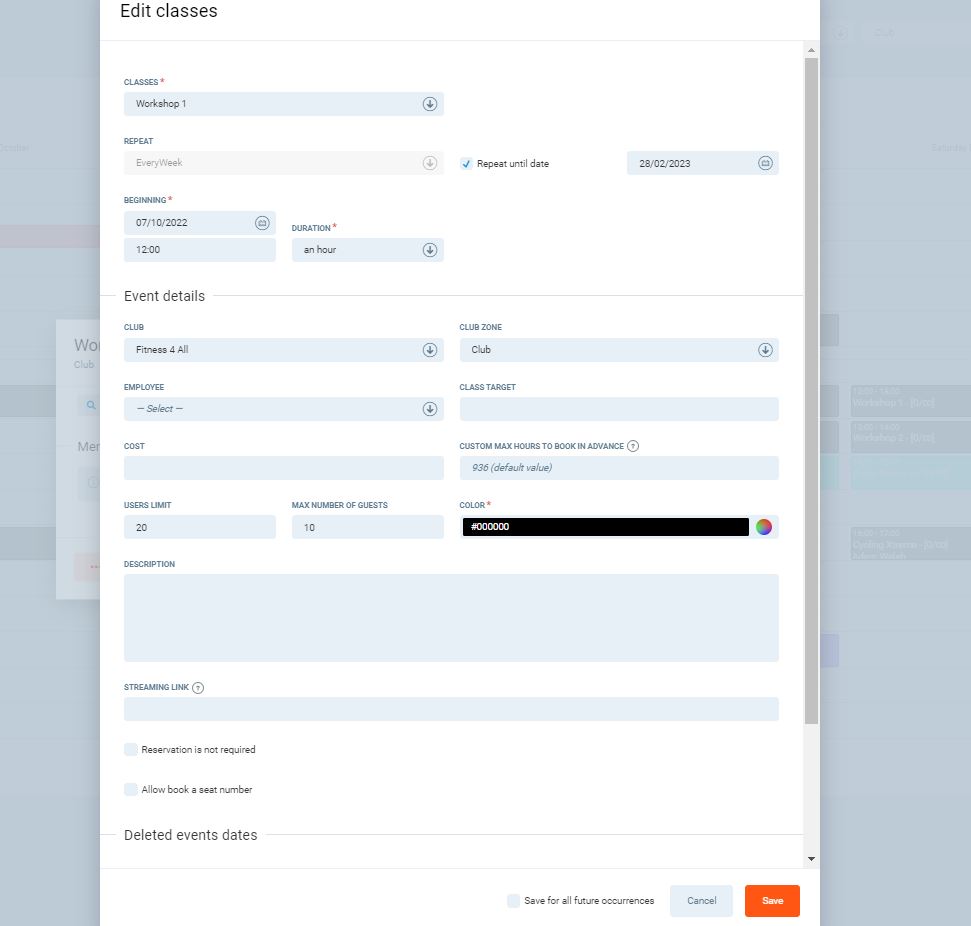Screen dimensions: 971x926
Task: Click the black #000000 color swatch
Action: [x=605, y=527]
